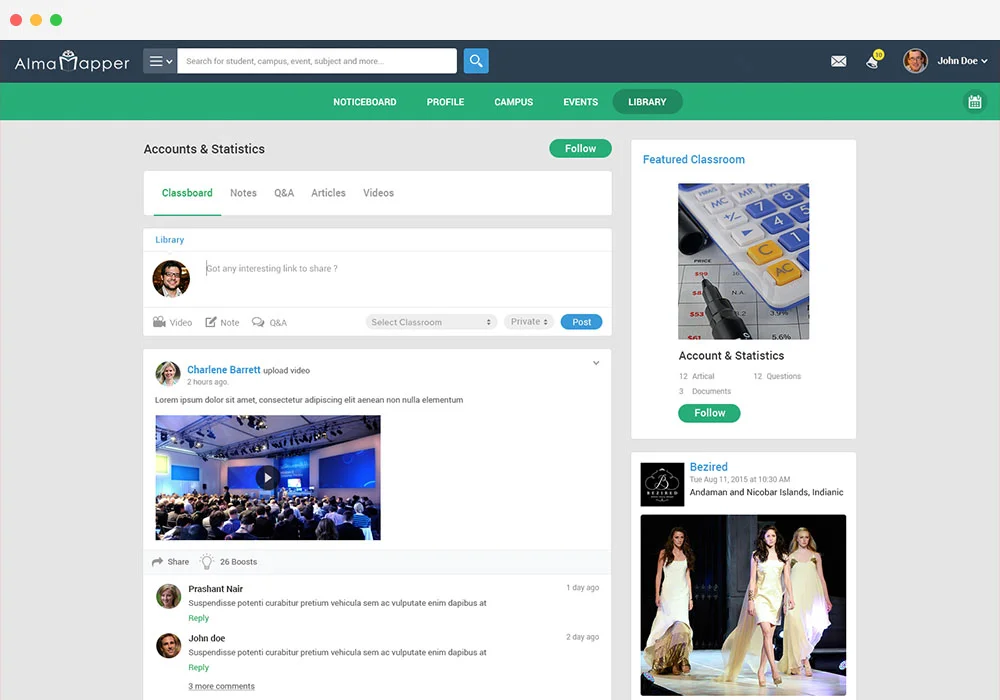
Task: Open the Bezired profile link
Action: (x=709, y=466)
